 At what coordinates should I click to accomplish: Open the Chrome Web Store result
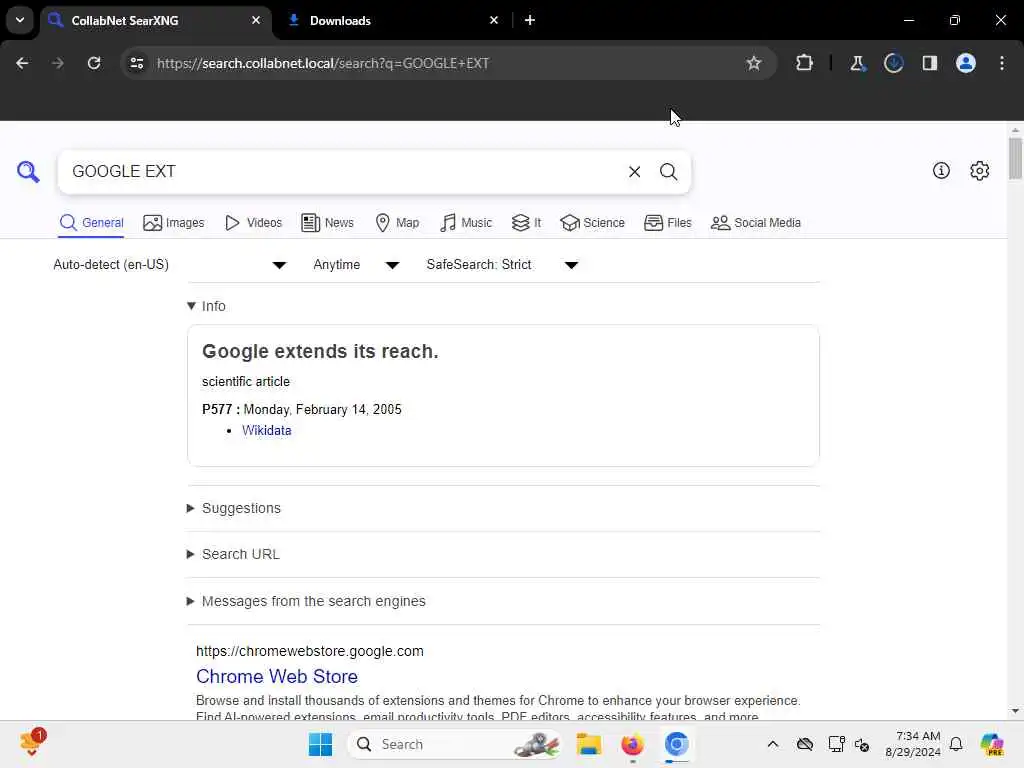coord(277,676)
